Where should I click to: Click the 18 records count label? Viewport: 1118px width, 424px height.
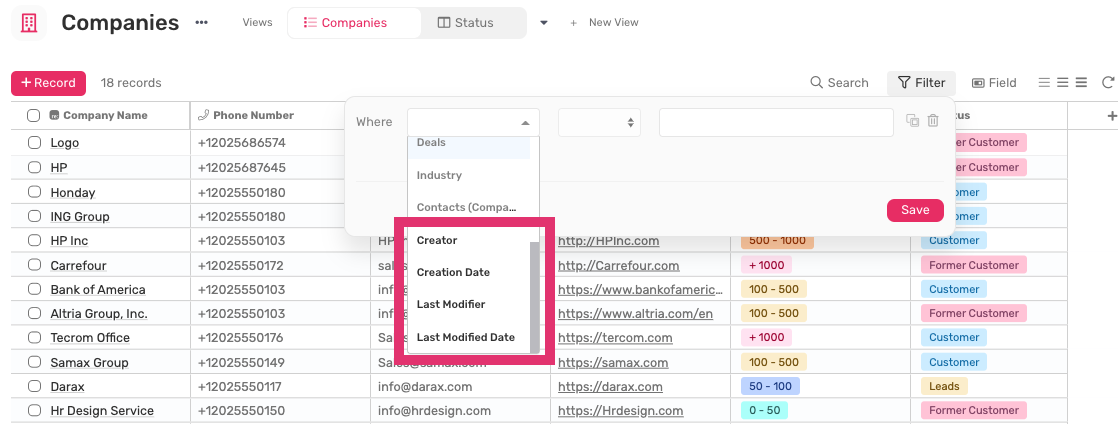point(130,83)
